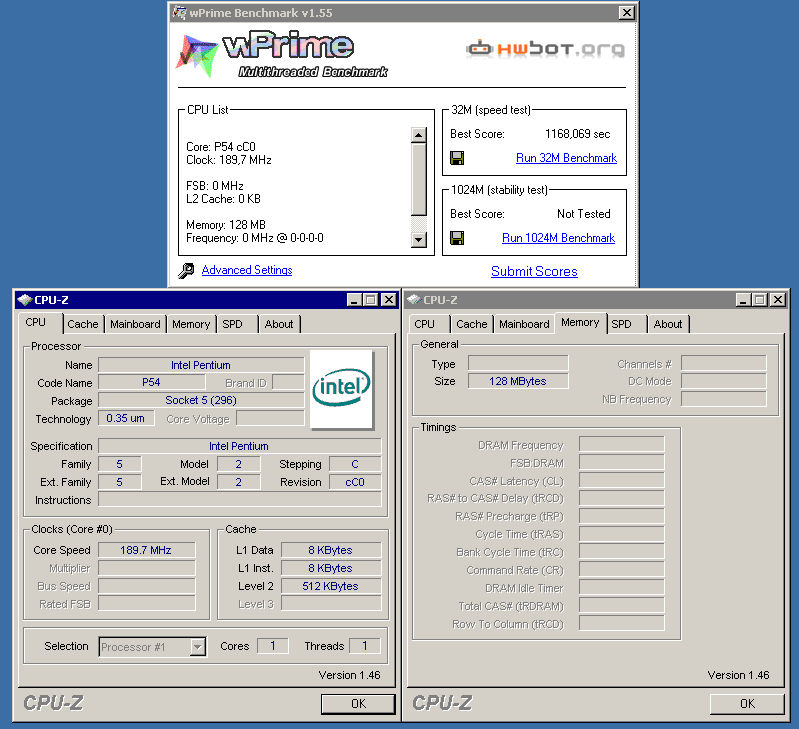This screenshot has width=799, height=729.
Task: Open Advanced Settings link
Action: coord(247,270)
